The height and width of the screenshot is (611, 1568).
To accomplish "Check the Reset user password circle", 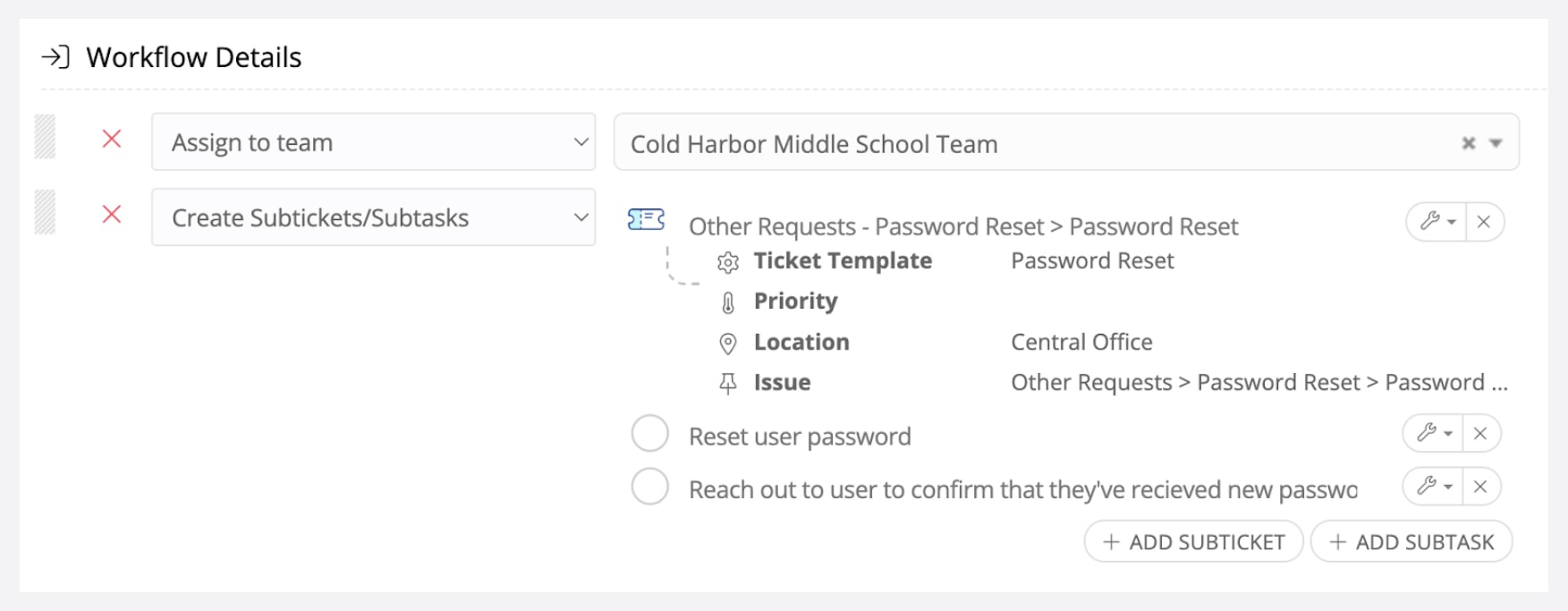I will [x=650, y=434].
